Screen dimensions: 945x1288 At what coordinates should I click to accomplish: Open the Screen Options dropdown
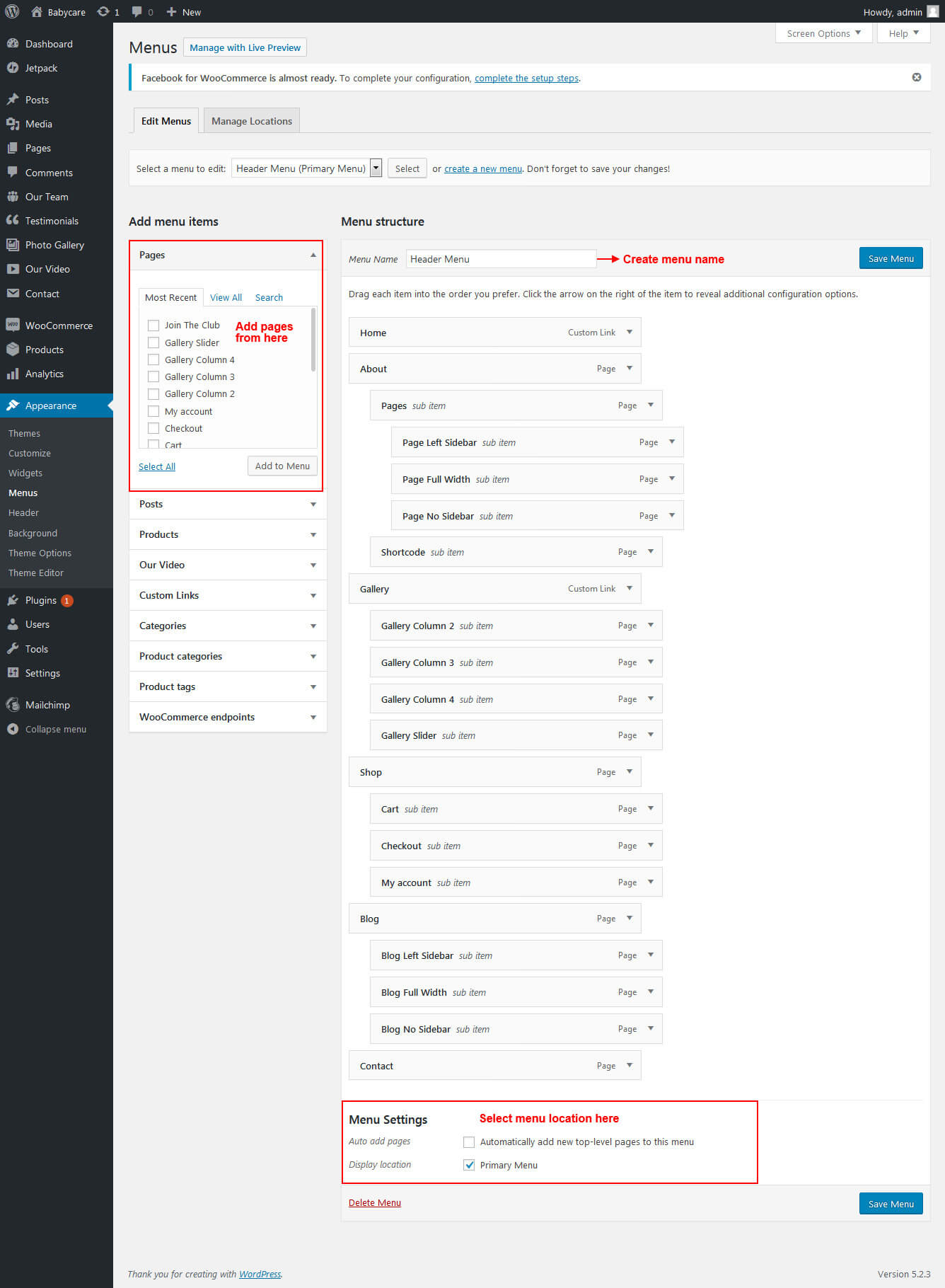(824, 33)
